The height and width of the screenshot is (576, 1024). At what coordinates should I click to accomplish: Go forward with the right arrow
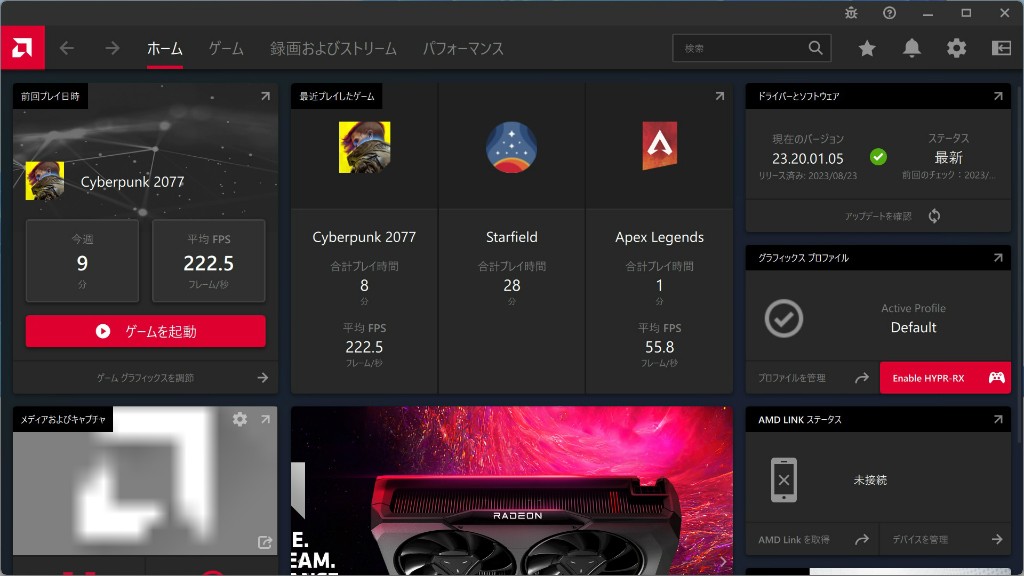(x=112, y=48)
